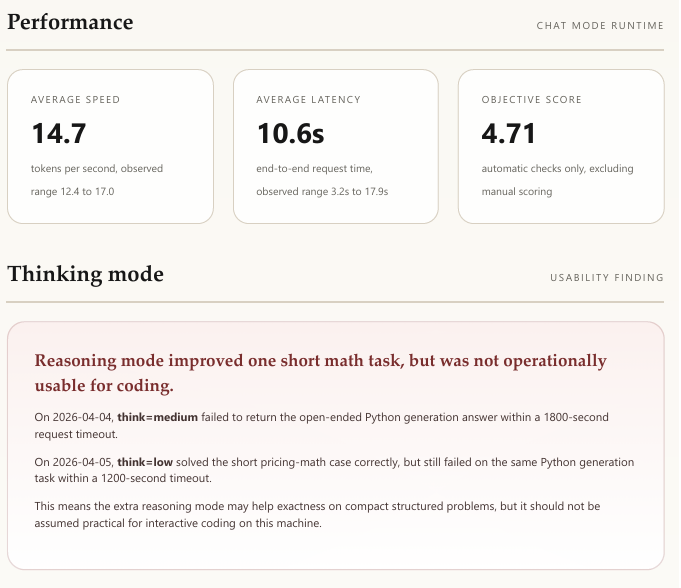Click the end-to-end request time description
Viewport: 681px width, 588px height.
coord(314,169)
